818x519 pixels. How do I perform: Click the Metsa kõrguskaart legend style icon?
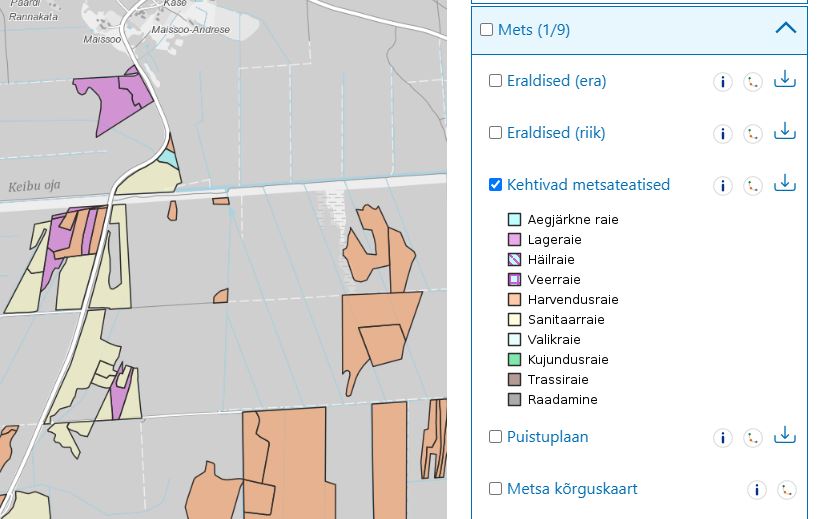click(x=787, y=490)
